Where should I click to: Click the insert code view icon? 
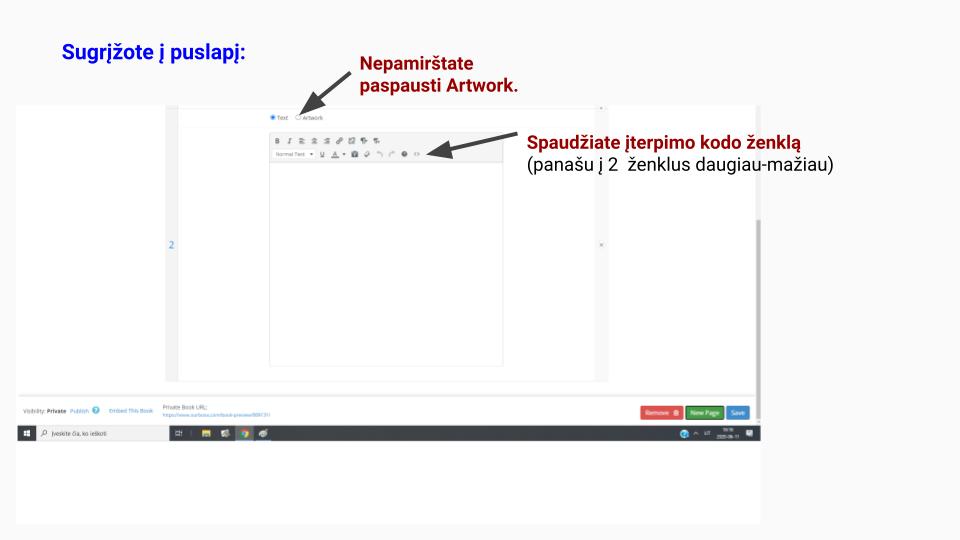[417, 154]
